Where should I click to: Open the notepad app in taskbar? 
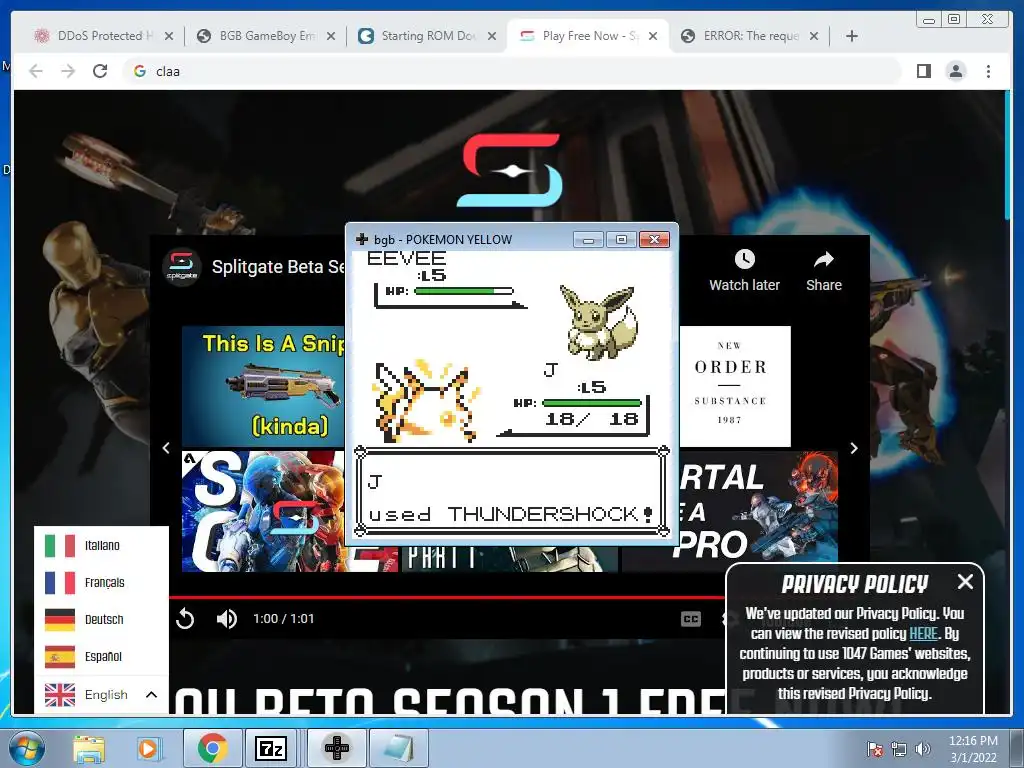click(398, 748)
